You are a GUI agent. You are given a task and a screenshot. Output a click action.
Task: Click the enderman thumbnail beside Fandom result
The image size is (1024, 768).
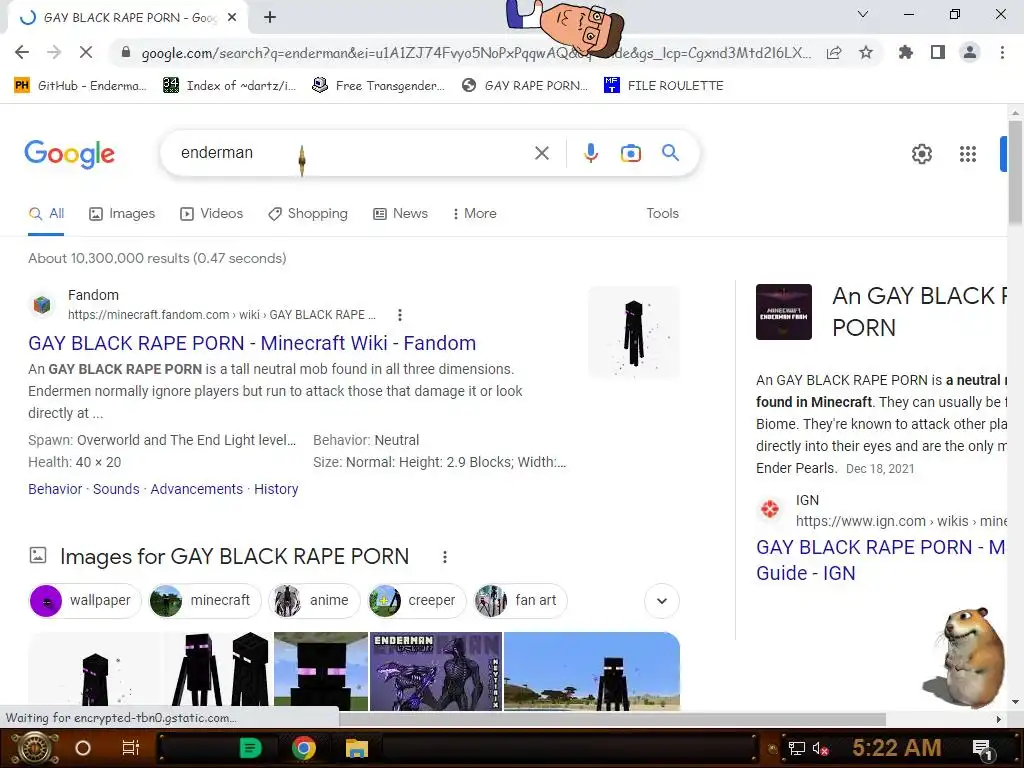point(633,332)
